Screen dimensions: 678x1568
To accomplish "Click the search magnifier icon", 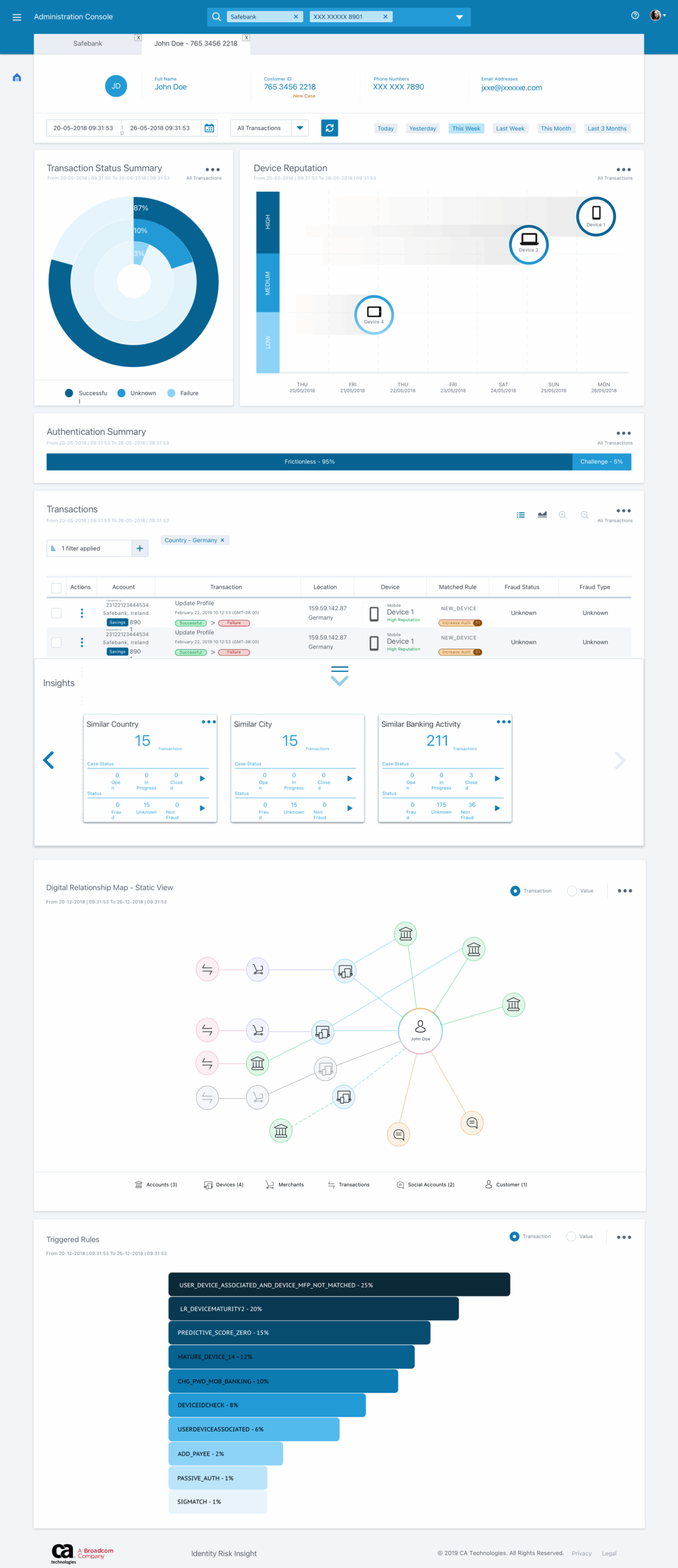I will (x=216, y=17).
